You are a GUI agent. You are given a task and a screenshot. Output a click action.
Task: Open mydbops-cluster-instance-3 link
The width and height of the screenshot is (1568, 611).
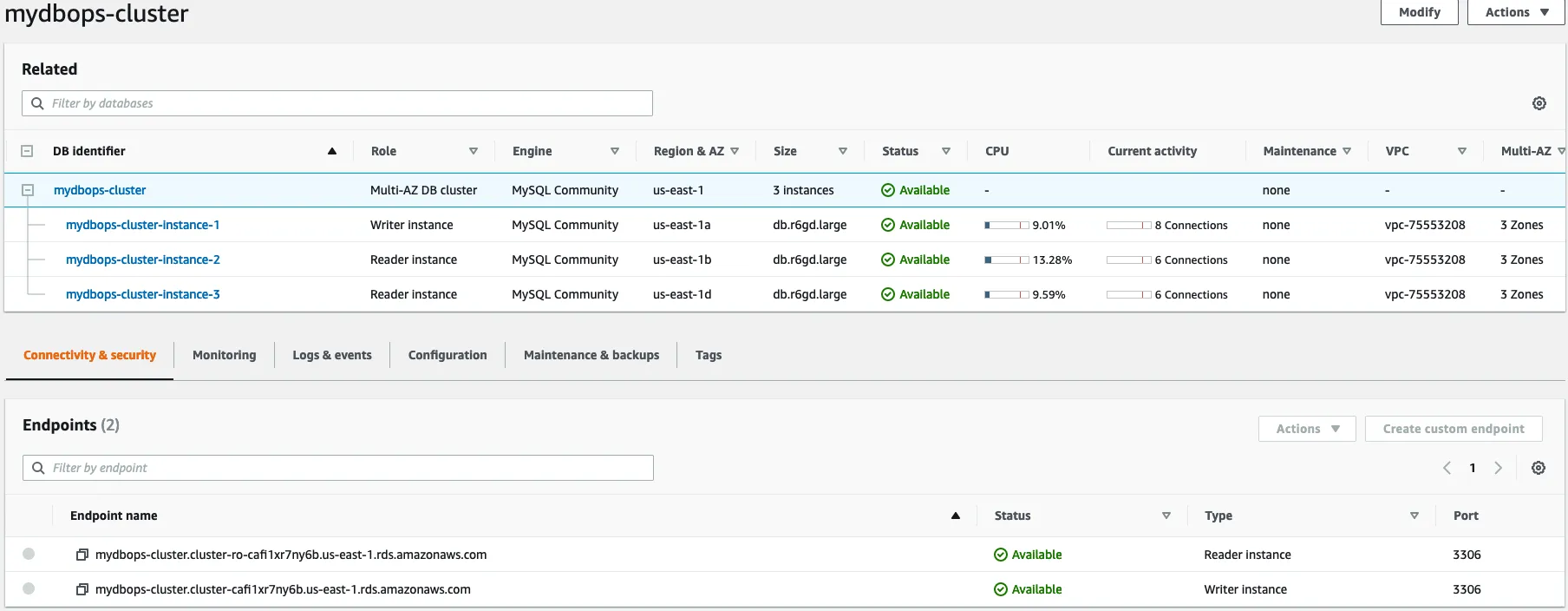point(143,294)
